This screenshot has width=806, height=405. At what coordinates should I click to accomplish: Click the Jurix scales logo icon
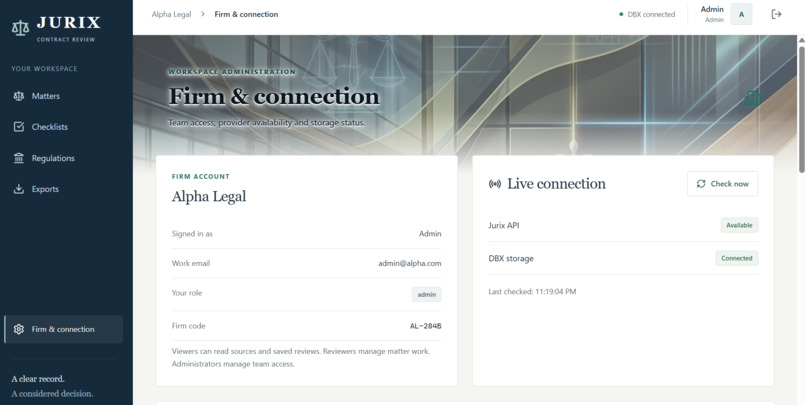click(x=21, y=28)
